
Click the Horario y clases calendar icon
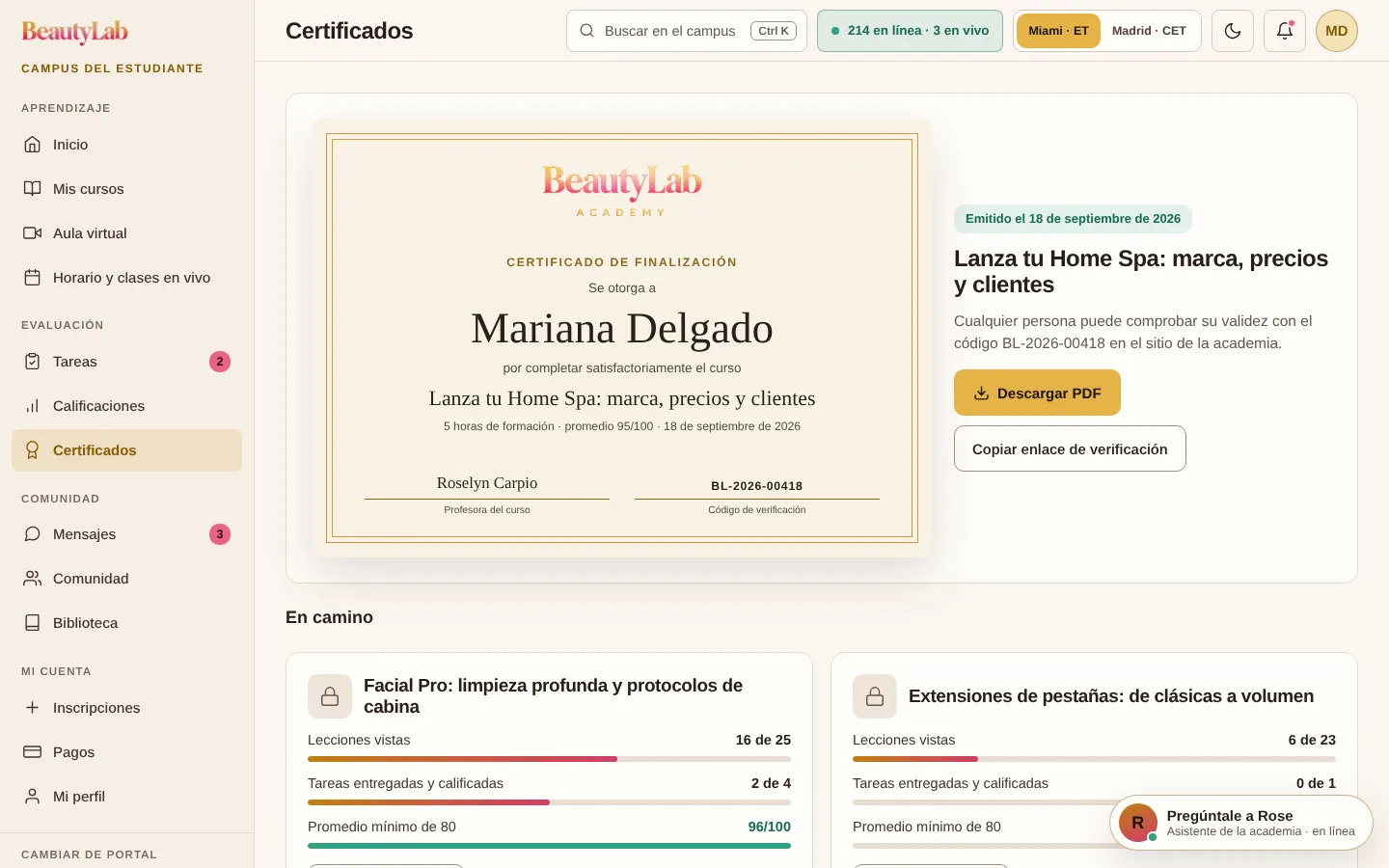(33, 278)
